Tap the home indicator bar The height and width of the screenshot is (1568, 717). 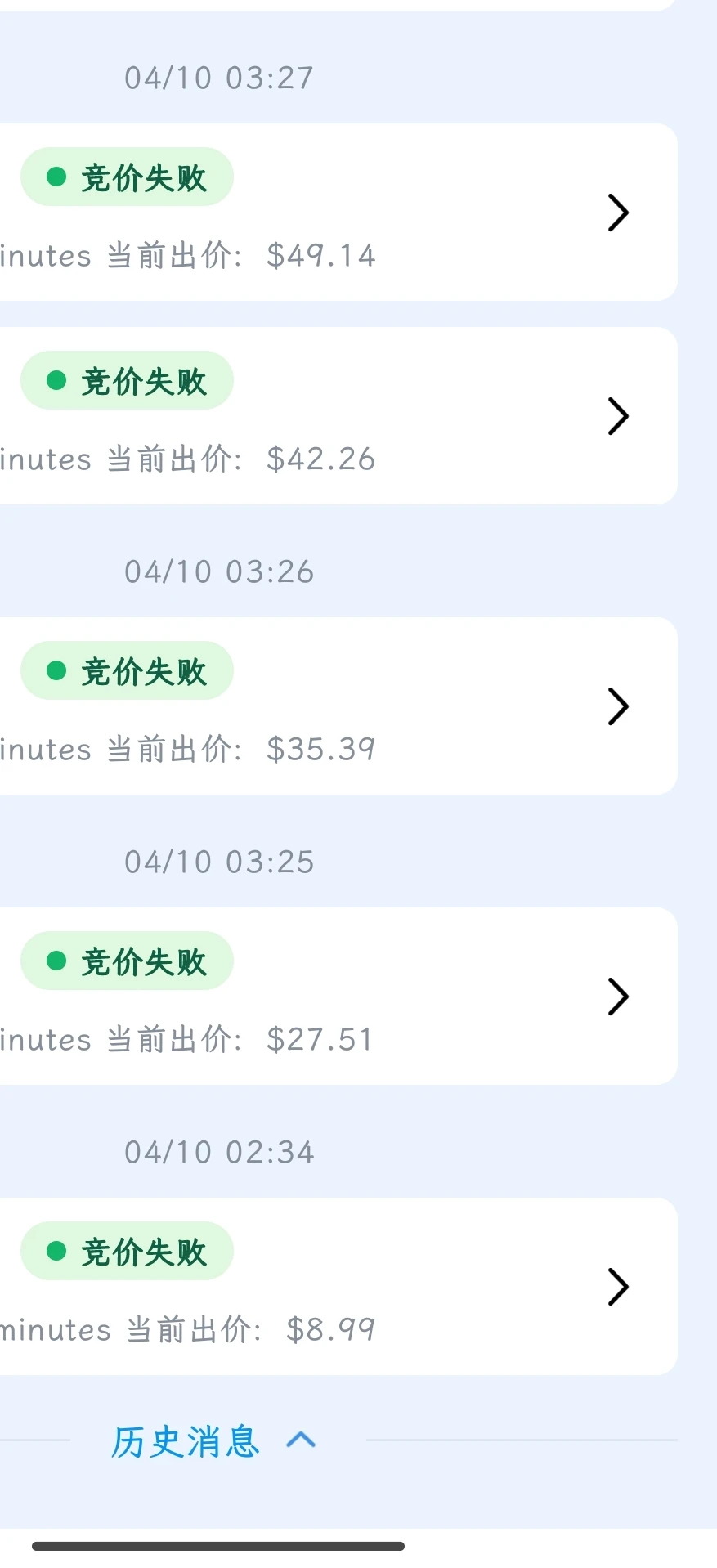218,1546
